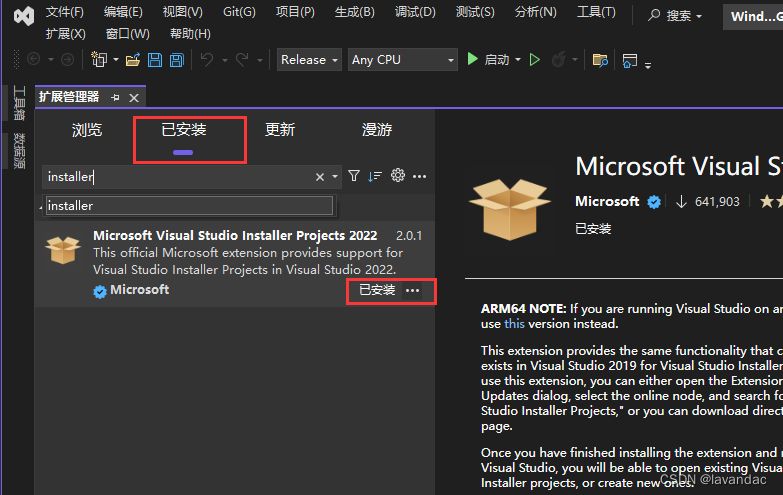Open the Git(G) menu

(x=239, y=12)
